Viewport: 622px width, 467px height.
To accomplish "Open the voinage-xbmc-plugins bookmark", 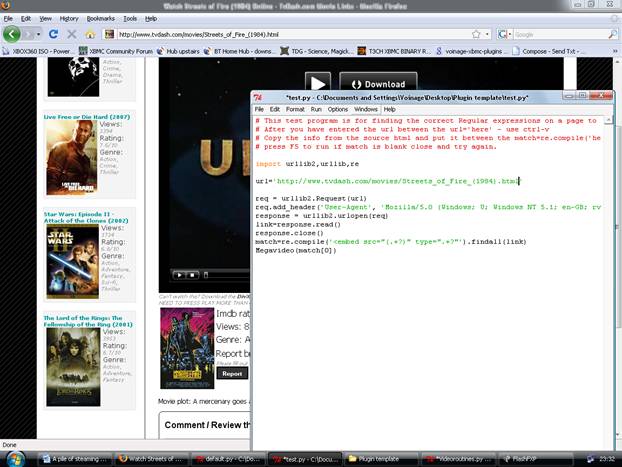I will tap(470, 51).
